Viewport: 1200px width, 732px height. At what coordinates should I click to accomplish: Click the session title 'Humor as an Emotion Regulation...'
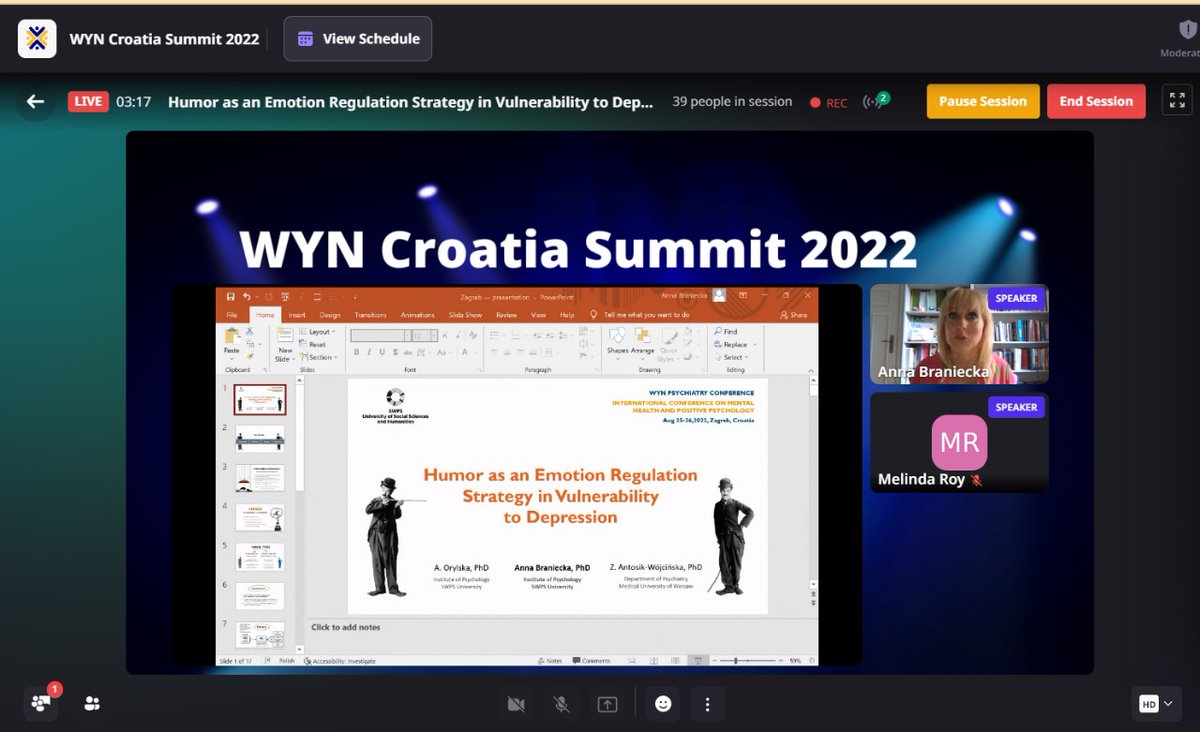(x=410, y=101)
